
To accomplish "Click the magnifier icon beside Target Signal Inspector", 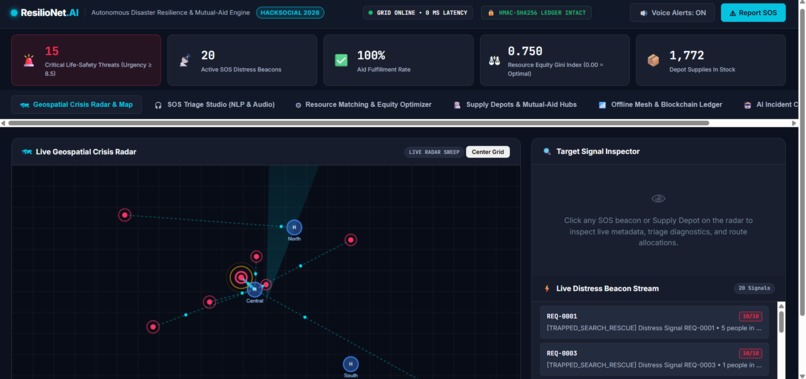I will [547, 152].
